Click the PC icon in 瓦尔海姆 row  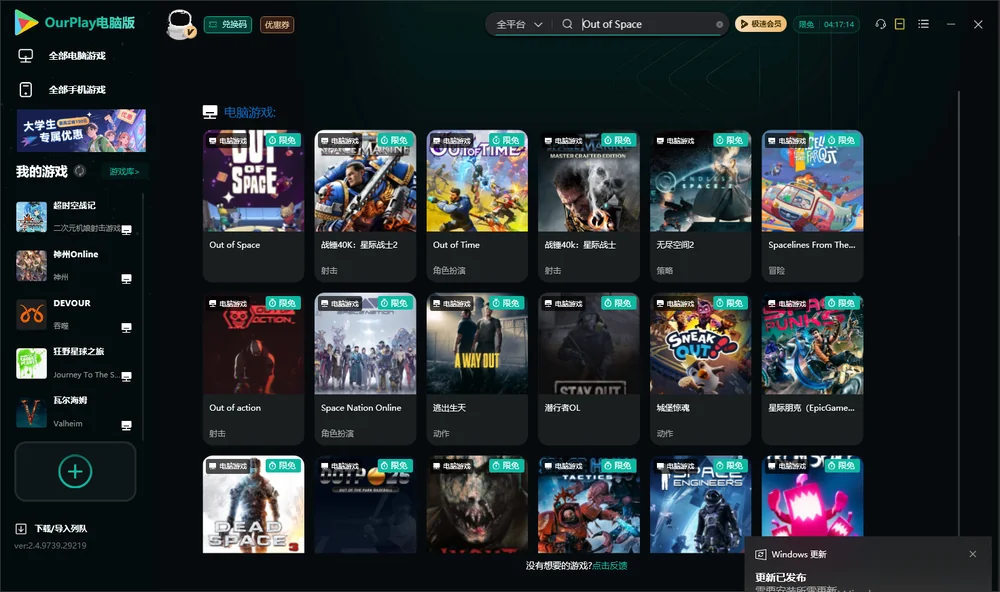(x=126, y=426)
